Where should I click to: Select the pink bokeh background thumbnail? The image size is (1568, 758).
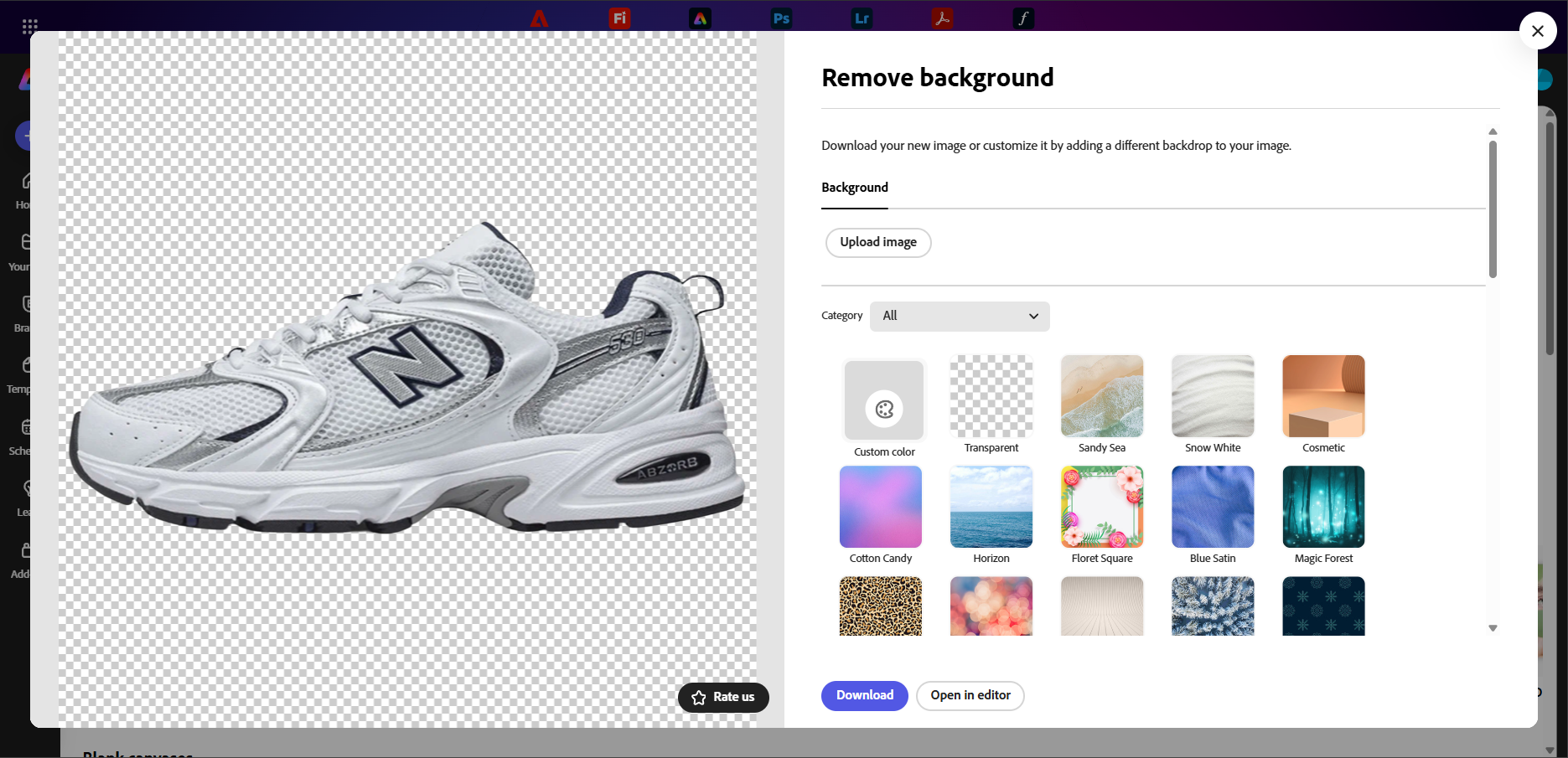click(991, 606)
